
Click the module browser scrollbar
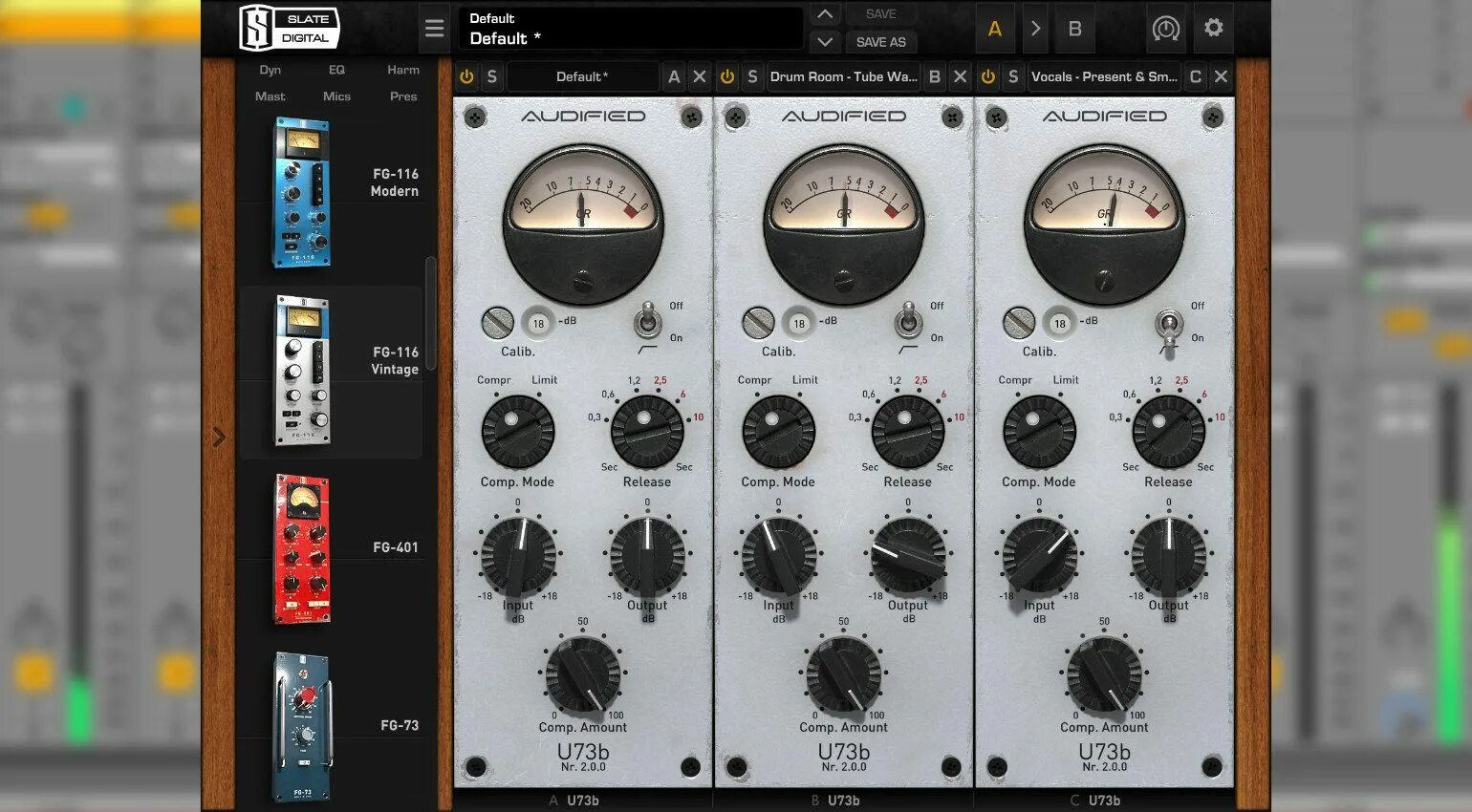pos(430,313)
